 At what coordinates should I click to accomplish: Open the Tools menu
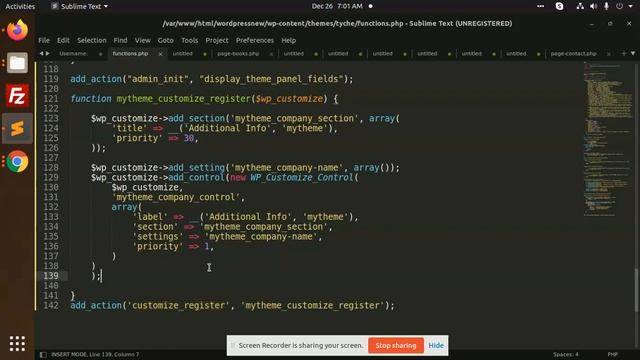pos(189,40)
